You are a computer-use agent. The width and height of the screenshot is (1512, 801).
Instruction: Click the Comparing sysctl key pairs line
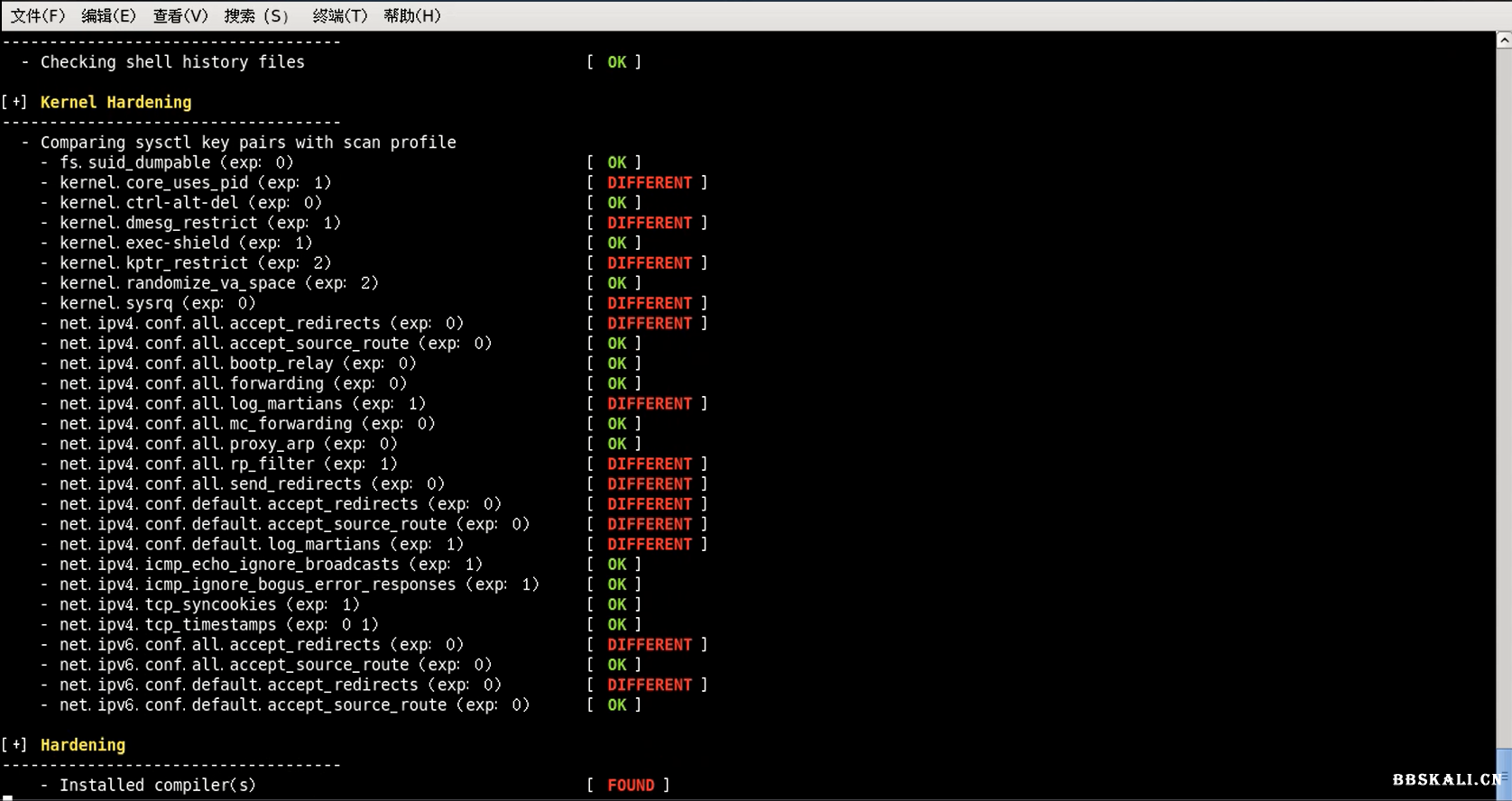[x=248, y=143]
